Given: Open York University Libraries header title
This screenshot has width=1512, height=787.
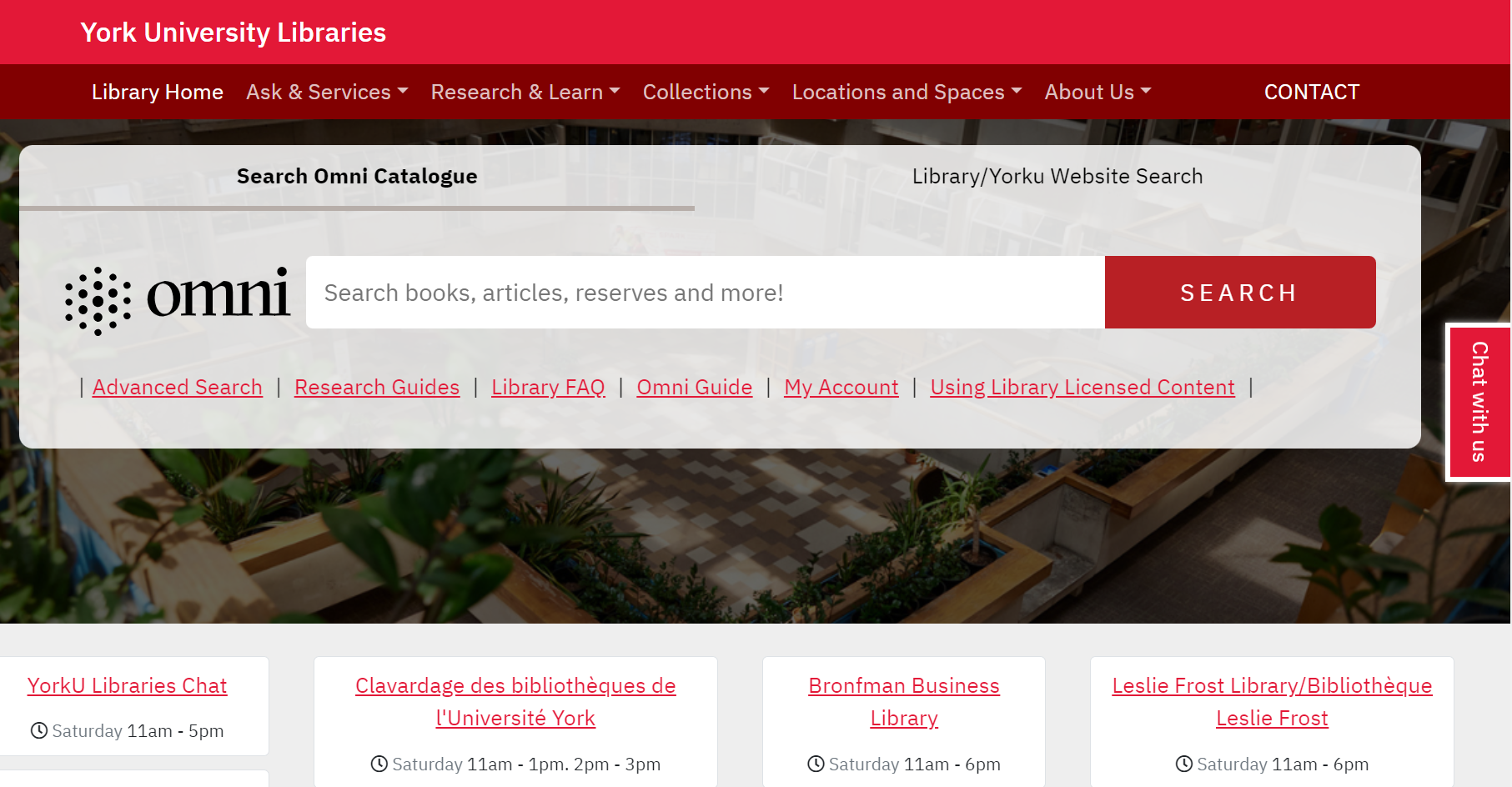Looking at the screenshot, I should click(x=234, y=33).
